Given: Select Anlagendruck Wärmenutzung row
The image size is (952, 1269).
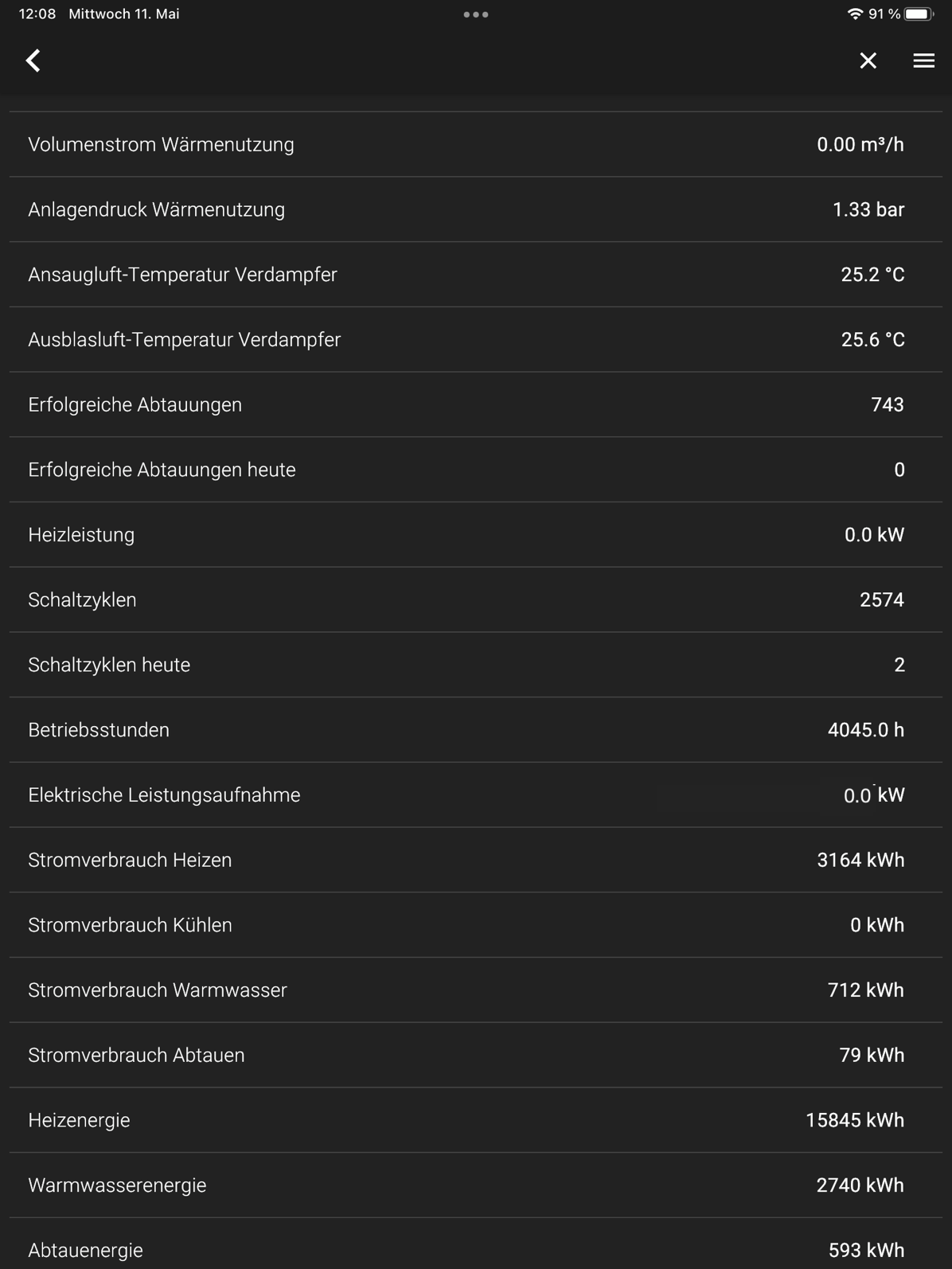Looking at the screenshot, I should [x=476, y=209].
